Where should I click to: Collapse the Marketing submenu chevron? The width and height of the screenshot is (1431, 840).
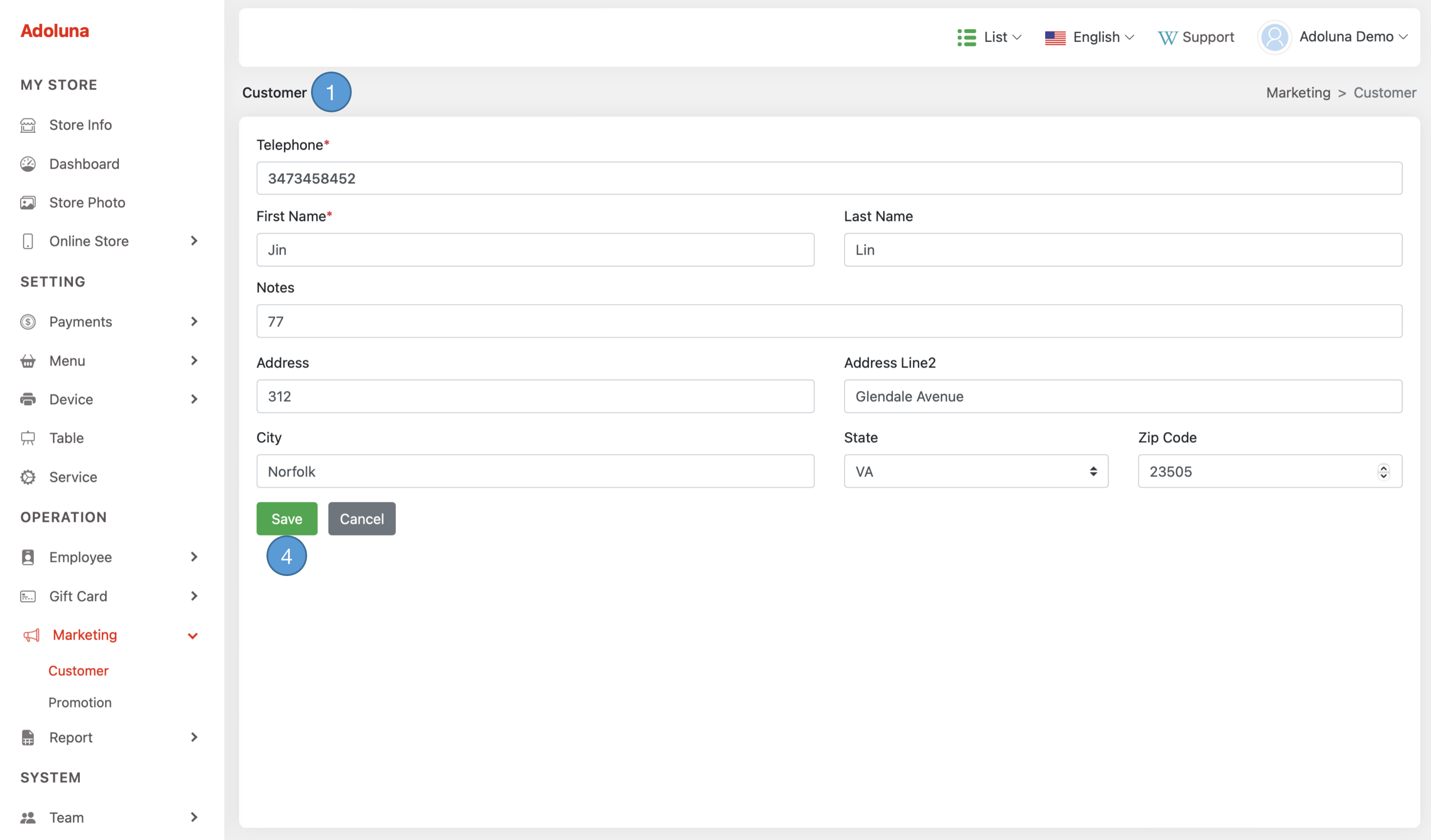pyautogui.click(x=193, y=635)
